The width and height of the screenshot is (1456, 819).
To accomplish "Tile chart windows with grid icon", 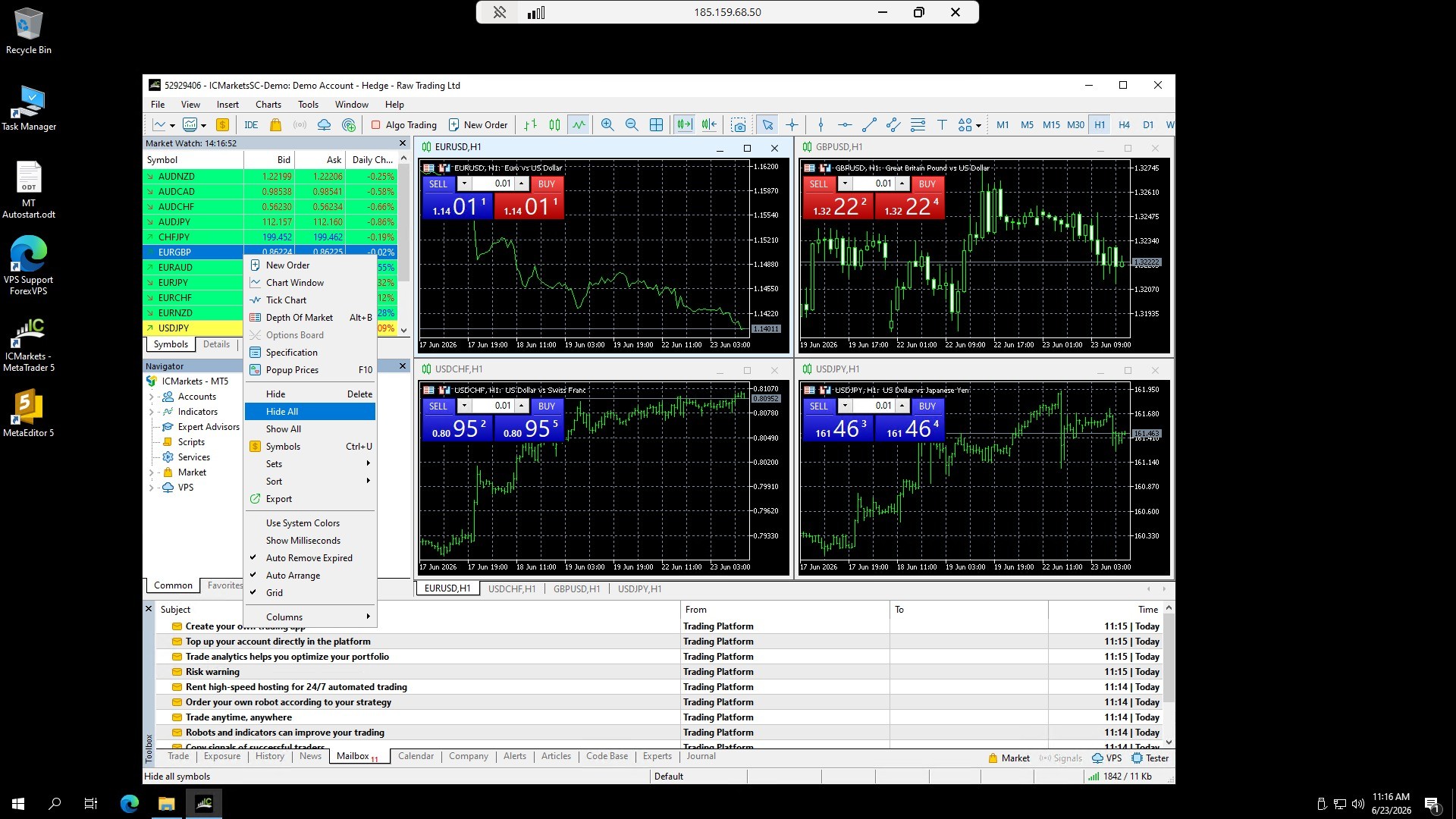I will tap(656, 125).
